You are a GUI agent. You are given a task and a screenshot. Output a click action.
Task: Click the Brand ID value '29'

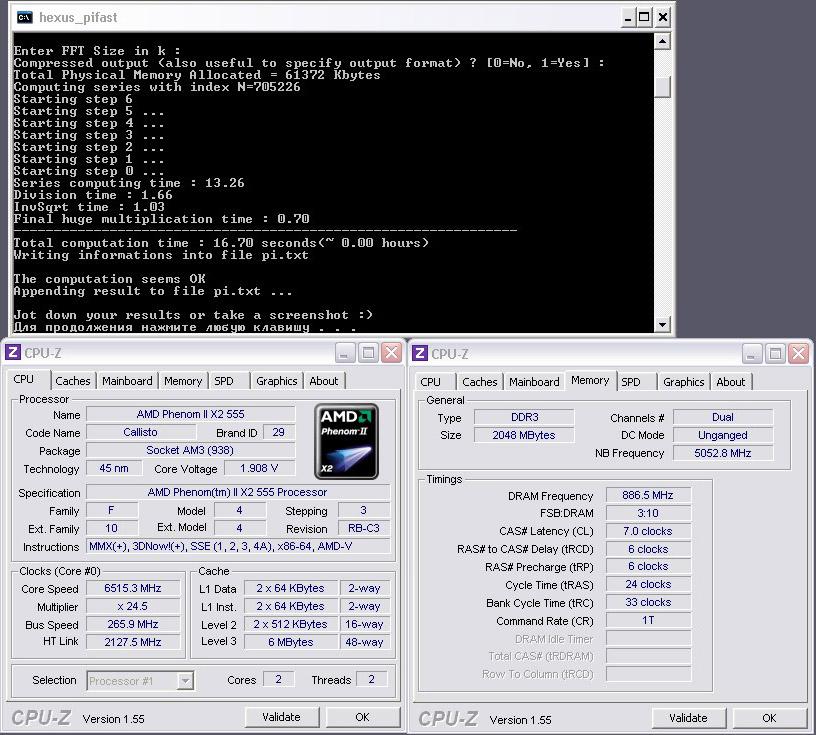[x=279, y=433]
